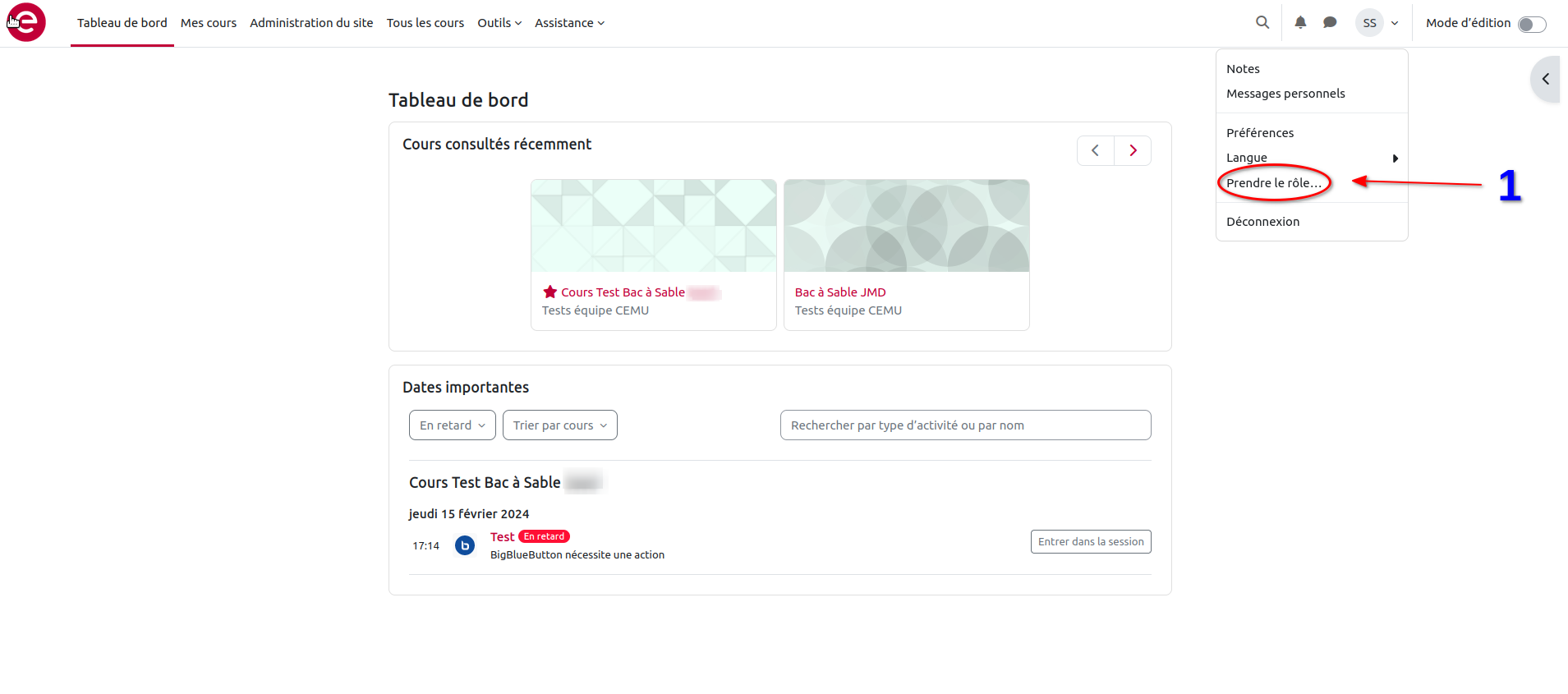Select Prendre le rôle… menu entry

pos(1274,183)
